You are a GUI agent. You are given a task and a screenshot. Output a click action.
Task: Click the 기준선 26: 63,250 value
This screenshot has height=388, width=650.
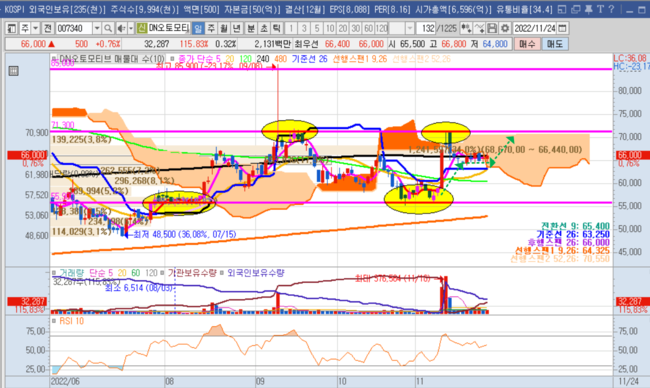574,234
